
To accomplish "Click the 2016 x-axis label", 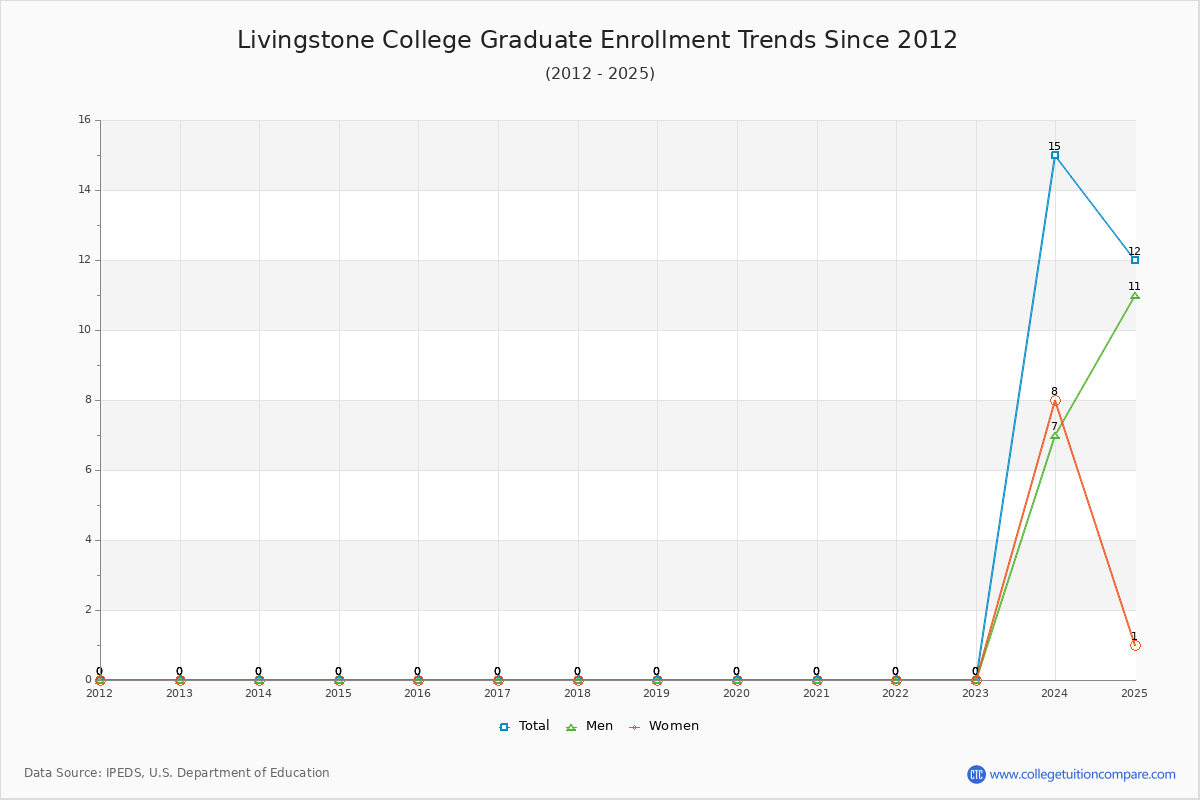I will (x=418, y=692).
